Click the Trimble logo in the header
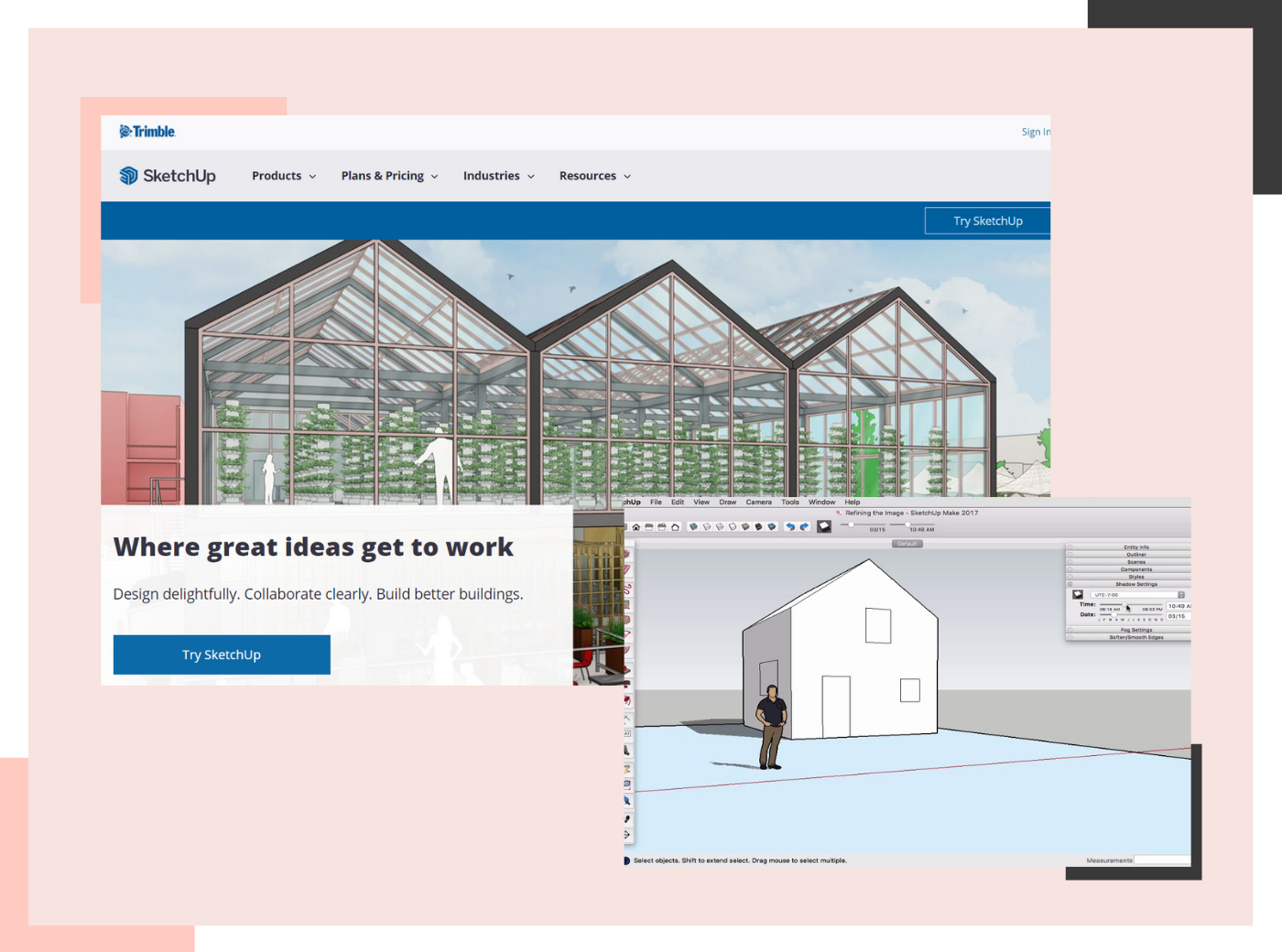The image size is (1282, 952). [x=147, y=131]
